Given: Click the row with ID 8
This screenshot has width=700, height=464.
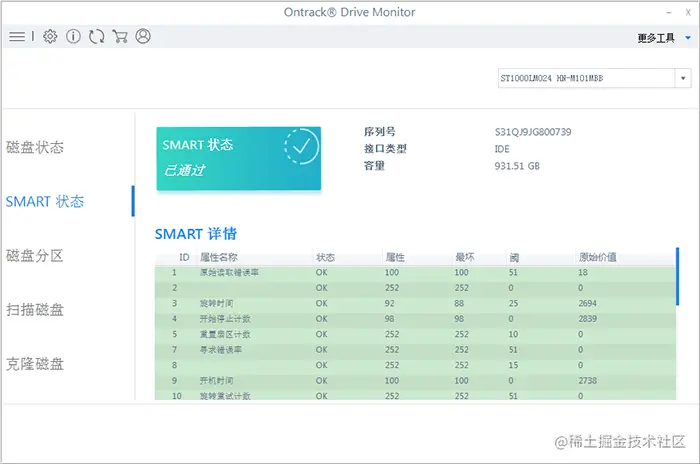Looking at the screenshot, I should click(x=415, y=365).
